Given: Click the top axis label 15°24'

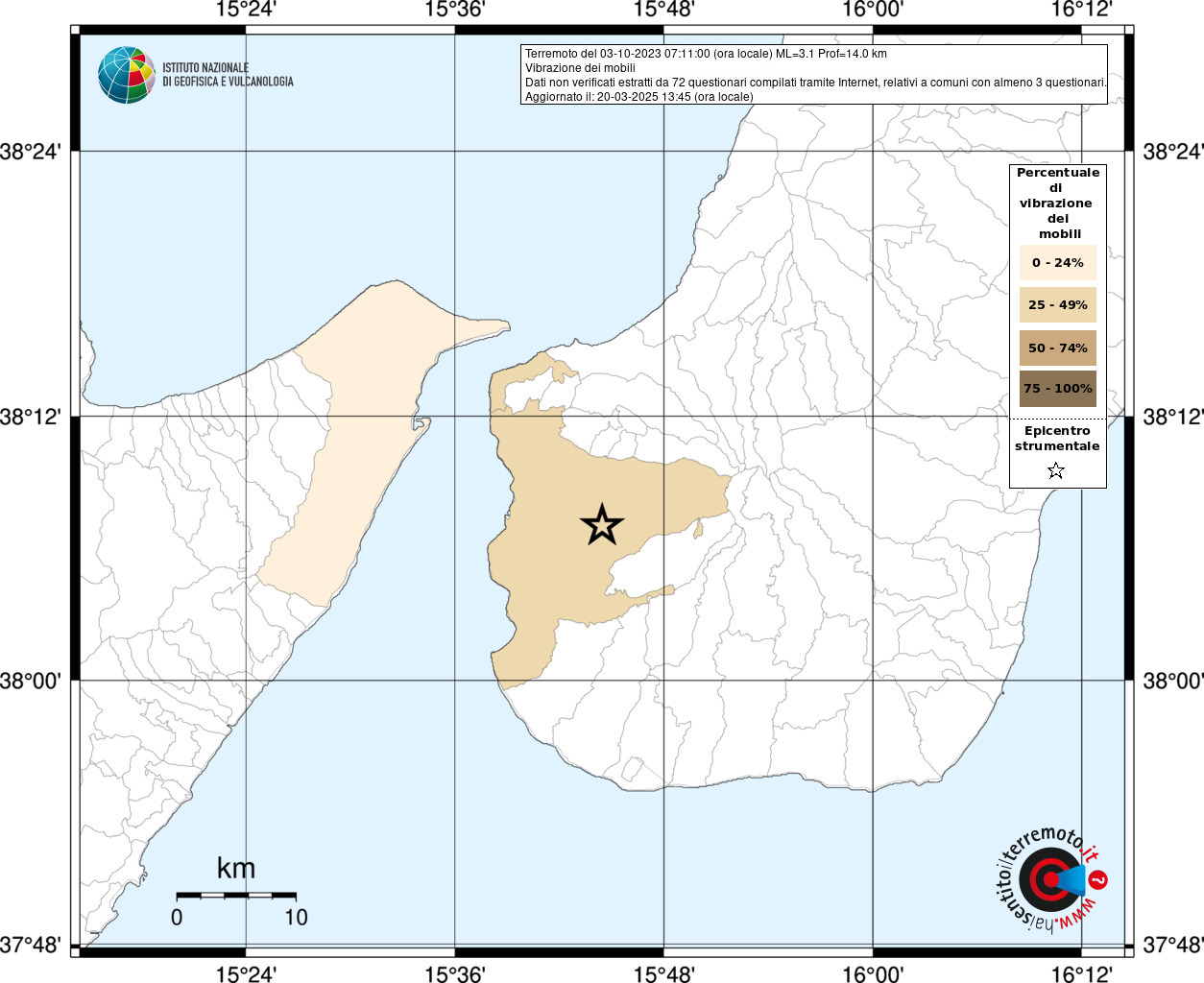Looking at the screenshot, I should click(246, 10).
